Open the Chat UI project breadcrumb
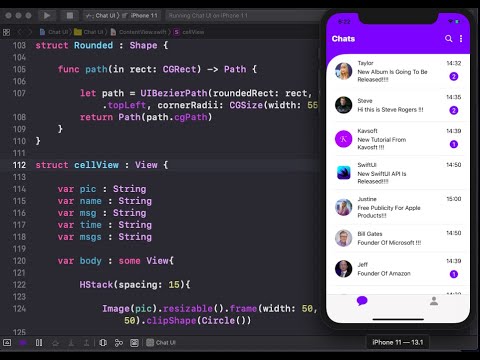Image resolution: width=480 pixels, height=360 pixels. click(x=54, y=32)
